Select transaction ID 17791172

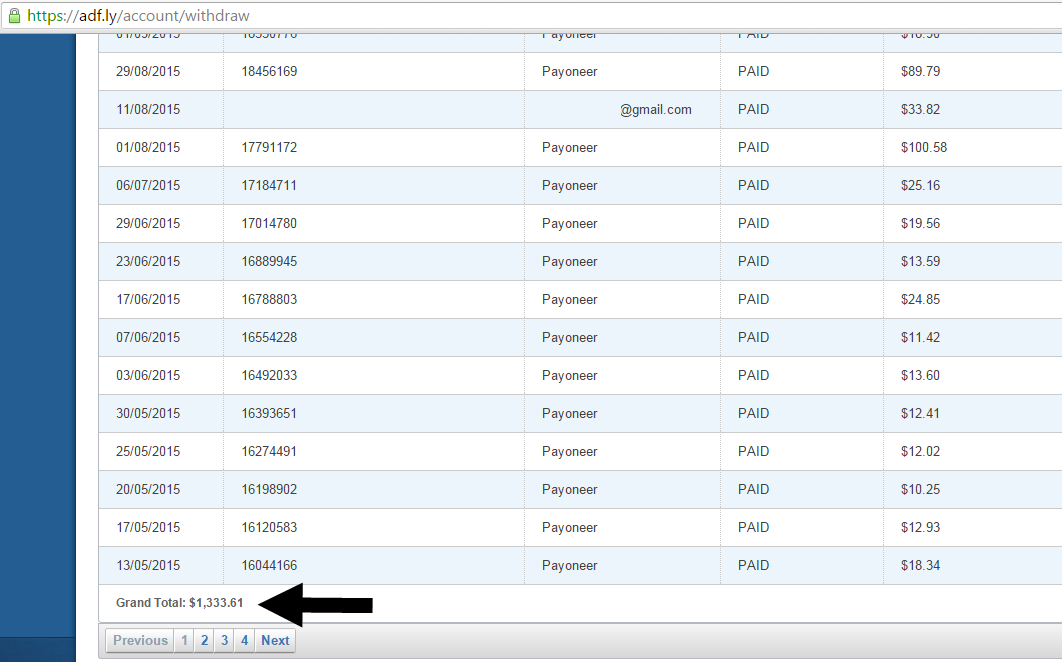pos(269,147)
